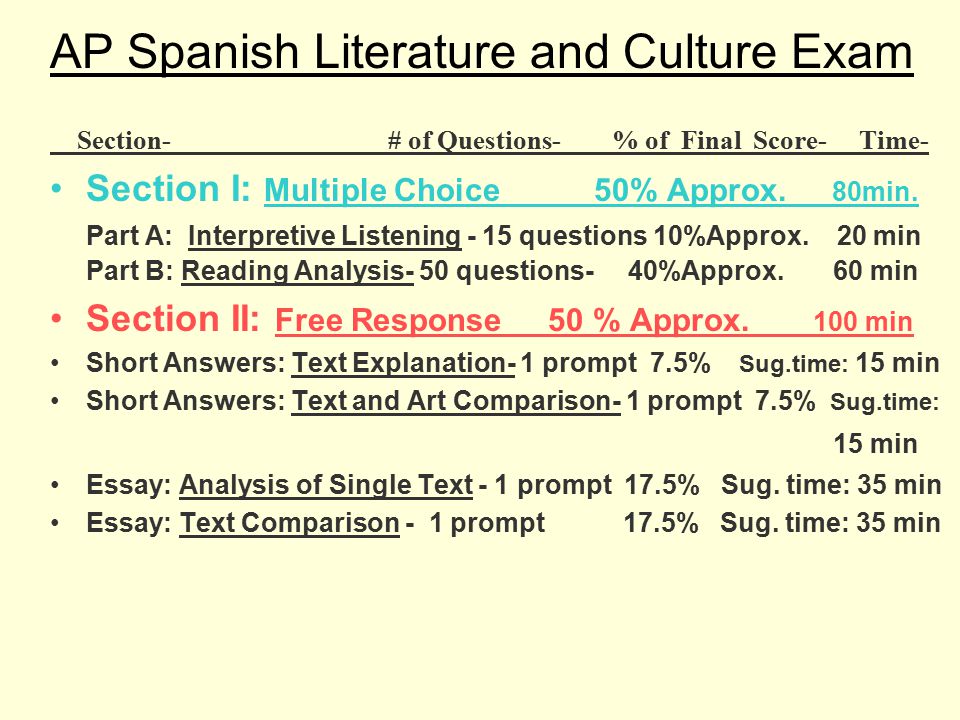
Task: Click the 100 min red time label
Action: [x=863, y=321]
